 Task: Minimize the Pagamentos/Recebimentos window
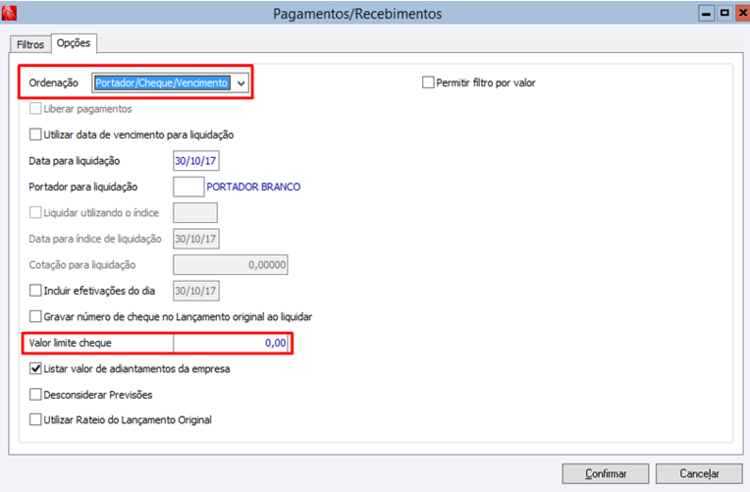706,13
